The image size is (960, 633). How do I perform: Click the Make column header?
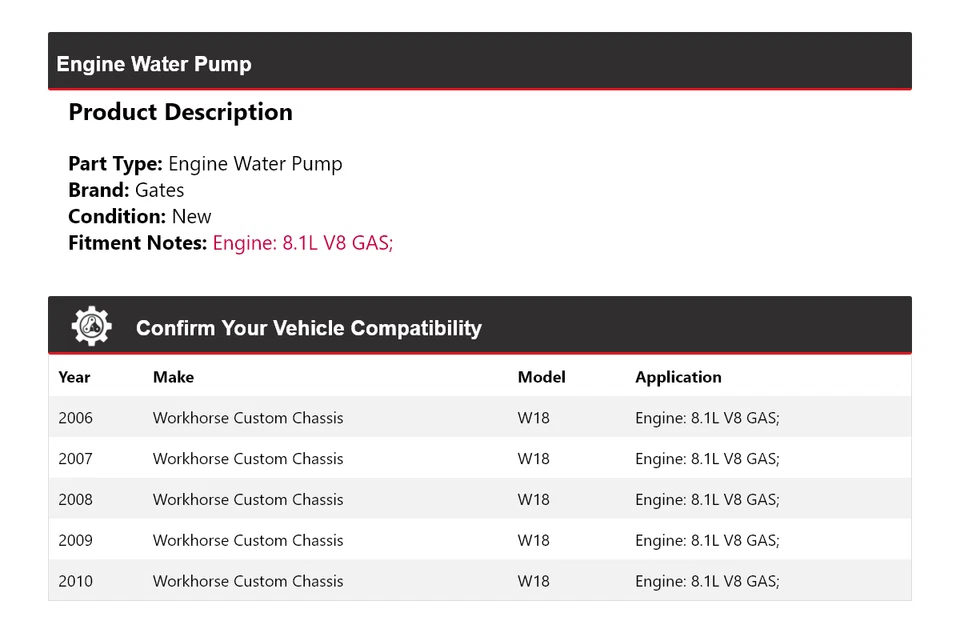point(173,377)
